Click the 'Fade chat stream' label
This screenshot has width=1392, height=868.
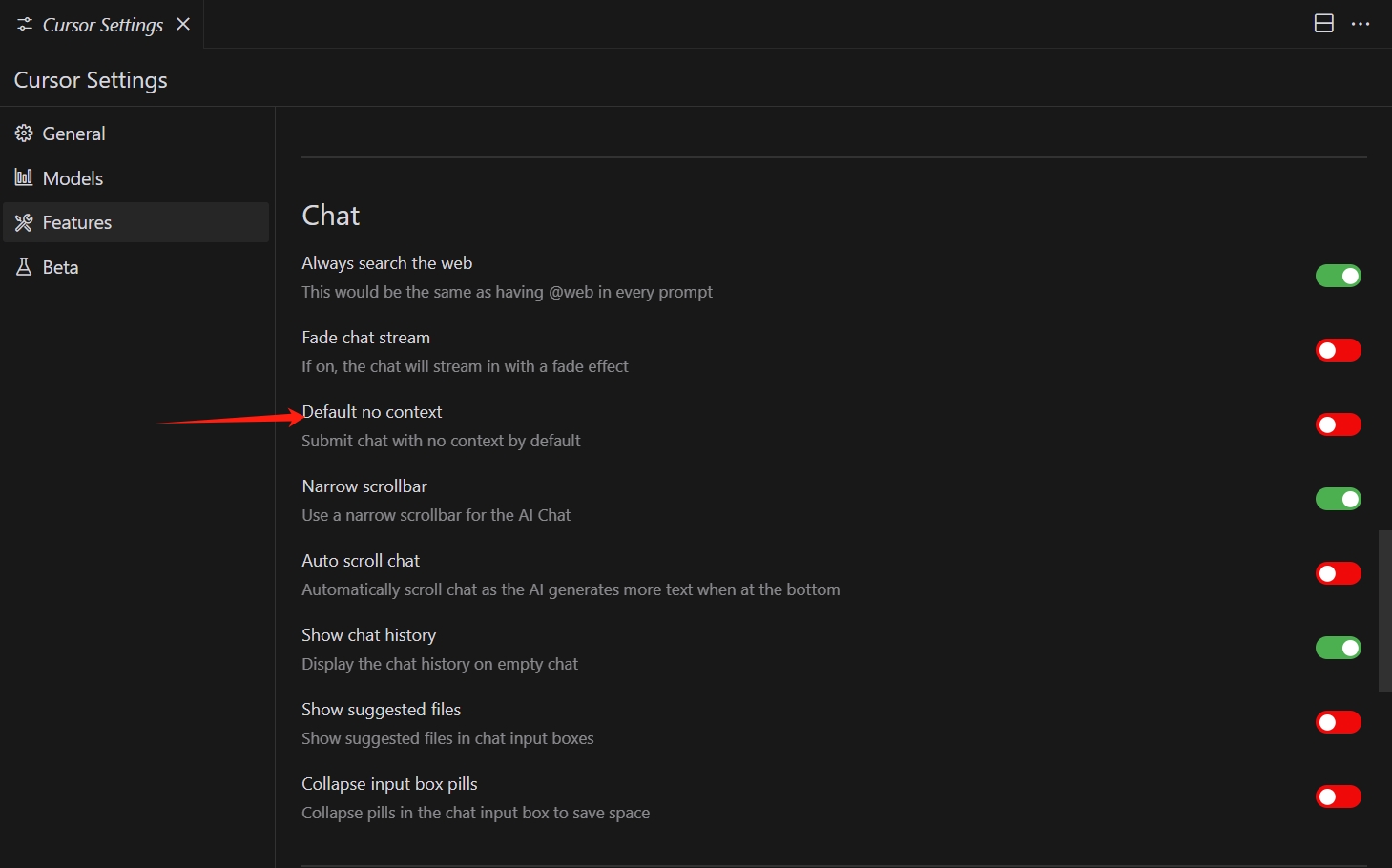[366, 338]
